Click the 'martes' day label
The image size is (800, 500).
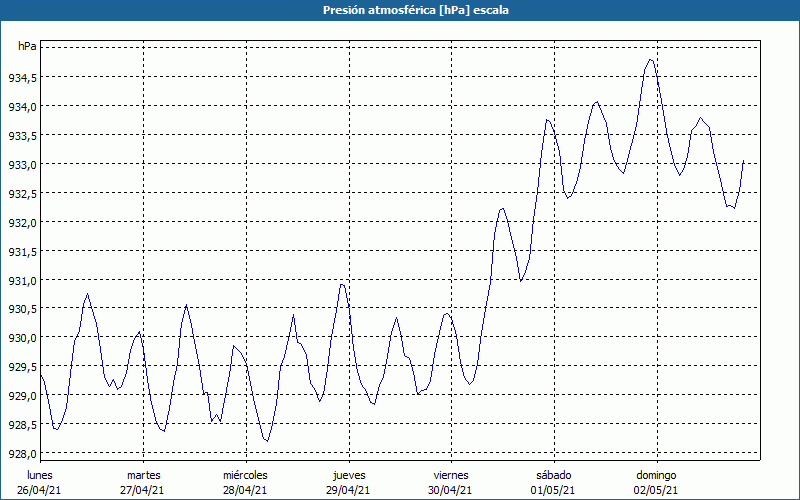pos(144,476)
